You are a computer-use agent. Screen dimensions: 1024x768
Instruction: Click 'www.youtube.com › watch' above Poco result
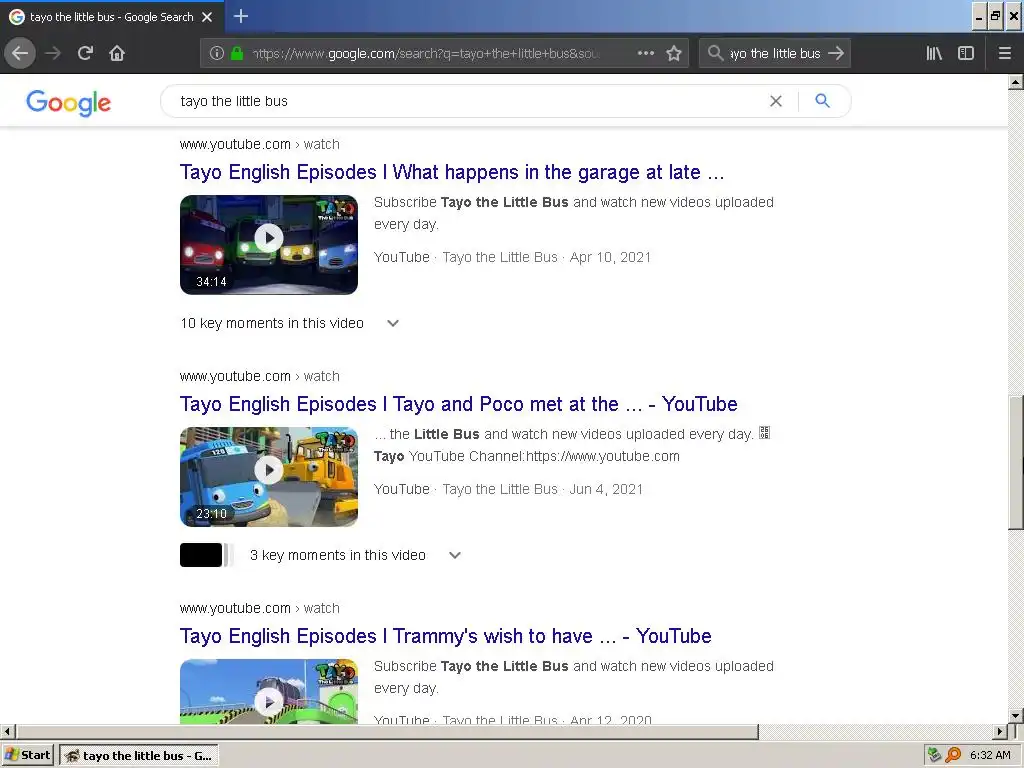[x=260, y=376]
